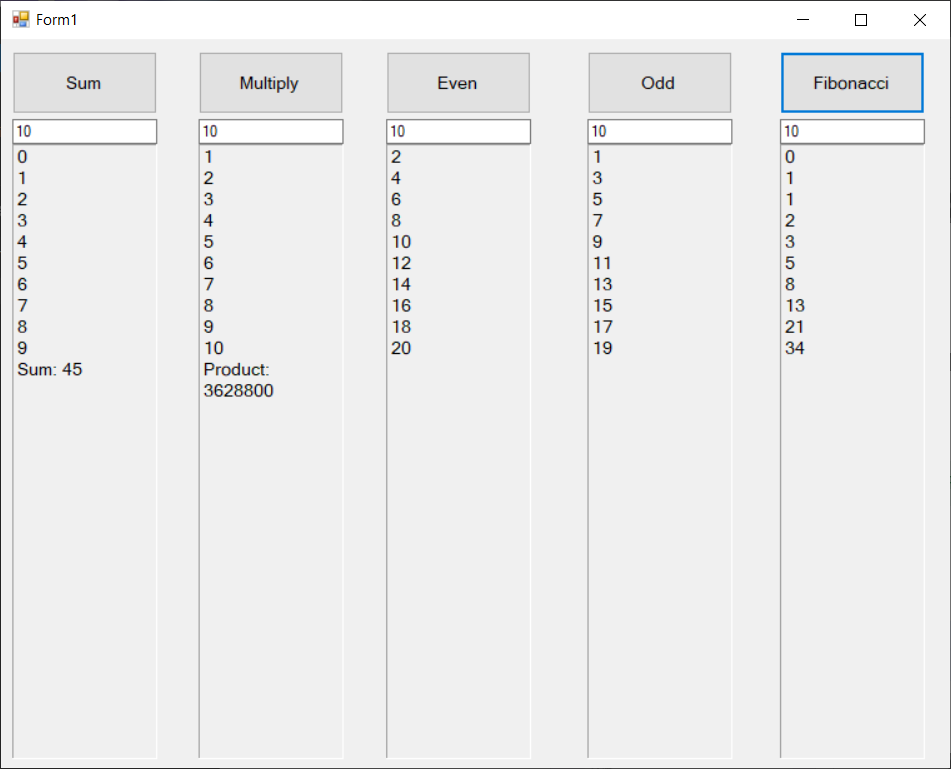This screenshot has width=951, height=769.
Task: Activate the Fibonacci button
Action: point(852,82)
